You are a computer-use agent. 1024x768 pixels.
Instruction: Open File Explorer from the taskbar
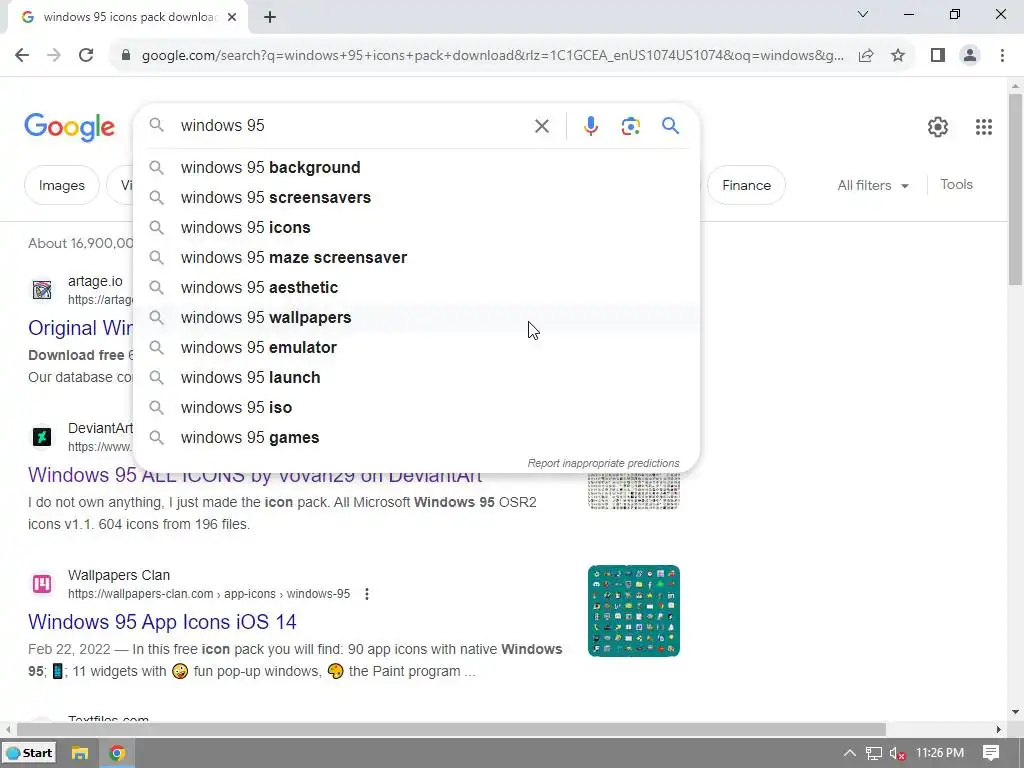(x=80, y=753)
